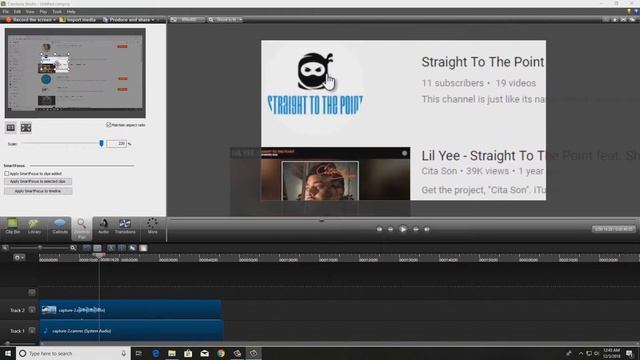Click Import media button

[78, 20]
